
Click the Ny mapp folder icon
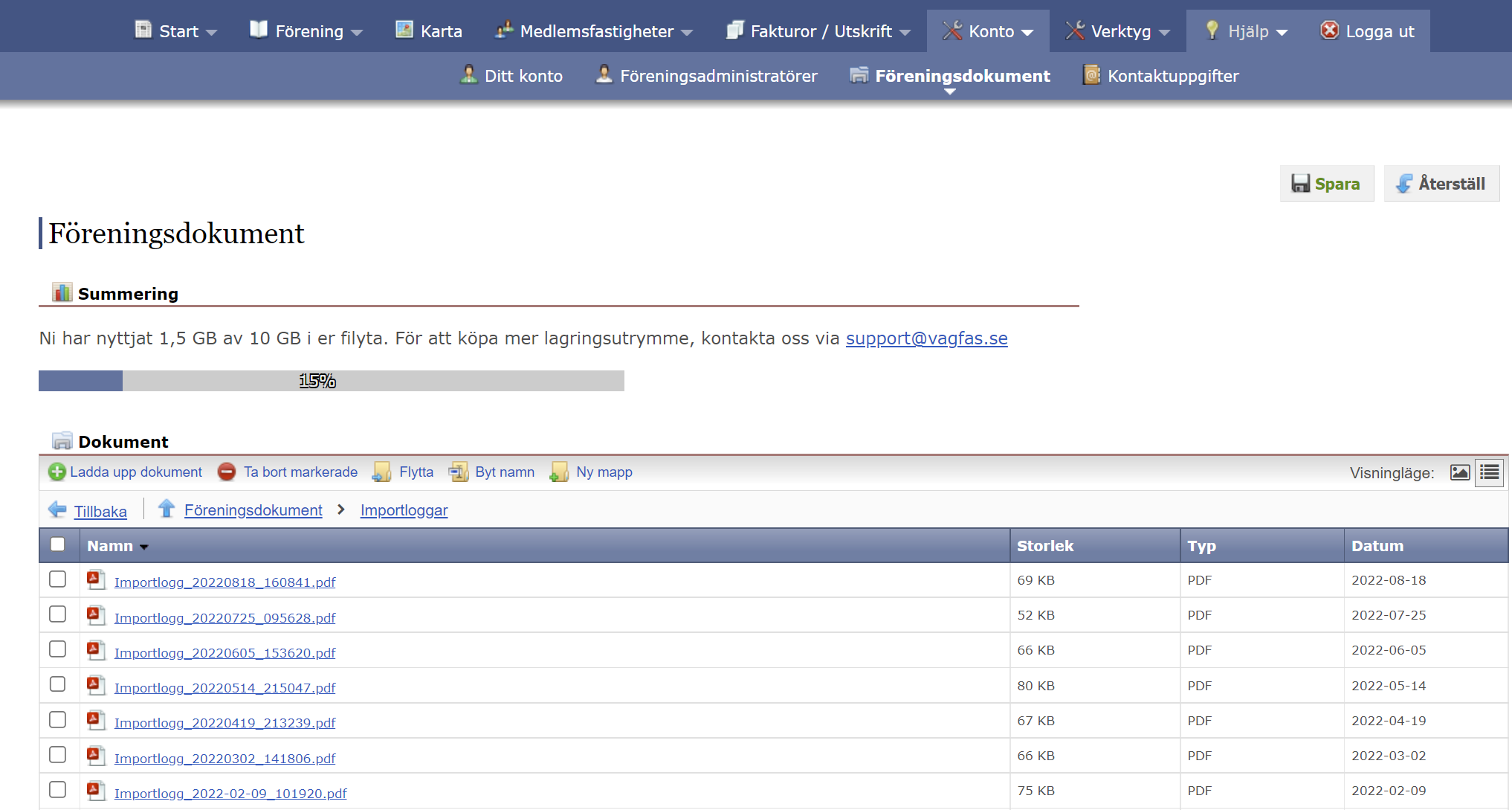click(559, 472)
